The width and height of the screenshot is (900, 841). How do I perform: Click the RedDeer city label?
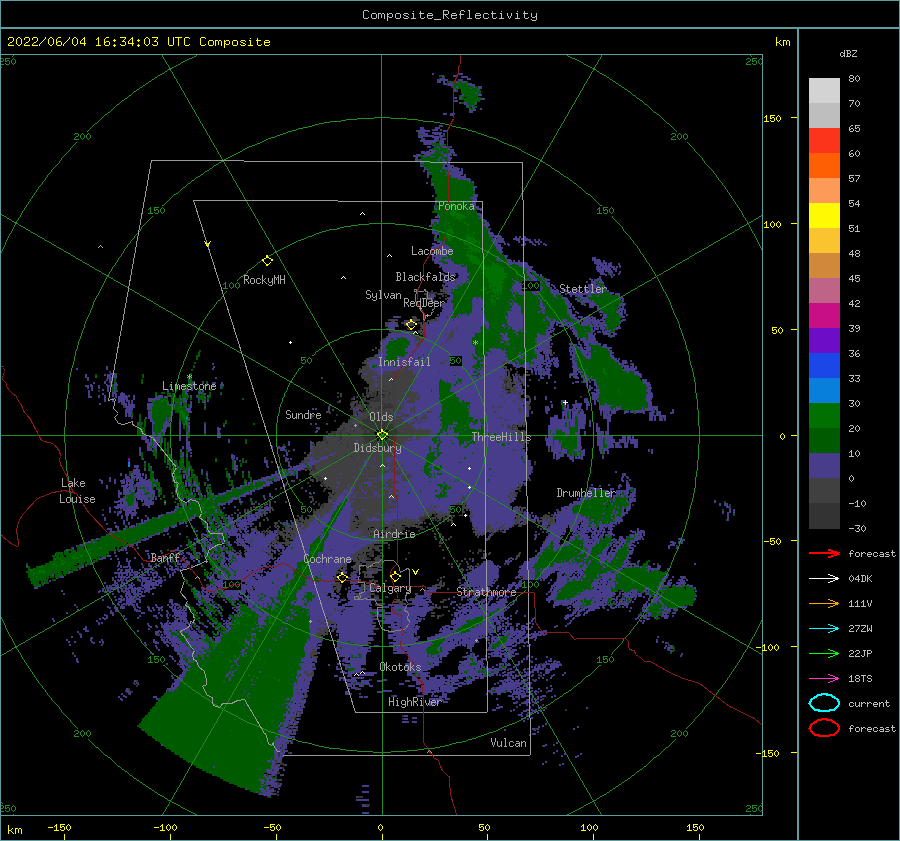tap(424, 303)
